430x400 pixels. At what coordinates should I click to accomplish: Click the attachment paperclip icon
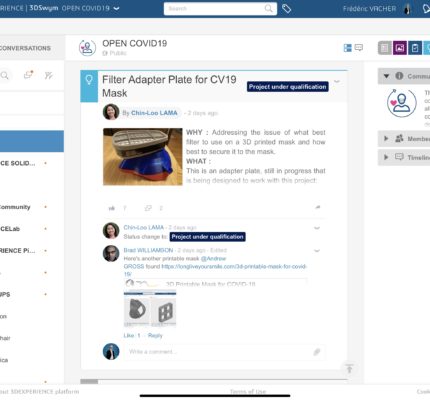[317, 352]
